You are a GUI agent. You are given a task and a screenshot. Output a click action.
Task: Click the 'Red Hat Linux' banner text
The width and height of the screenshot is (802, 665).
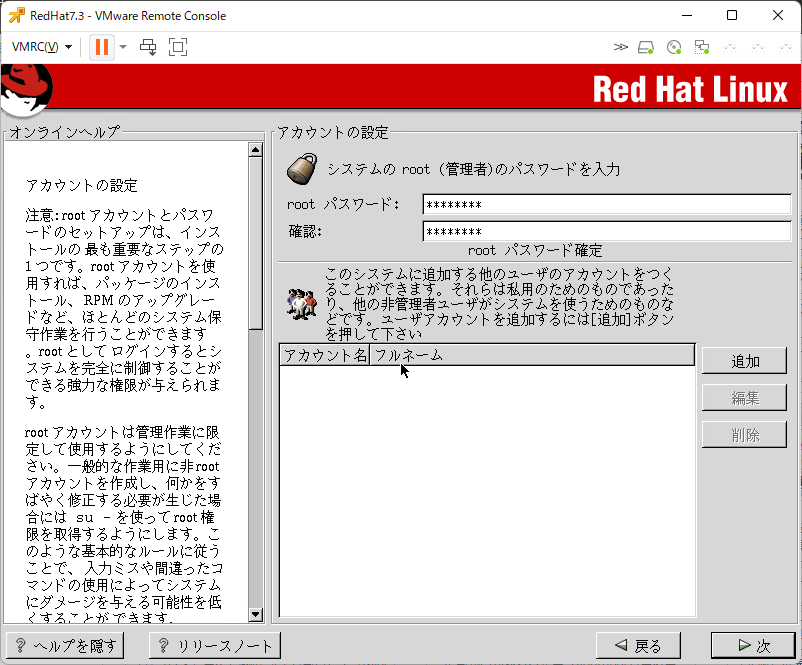(690, 90)
